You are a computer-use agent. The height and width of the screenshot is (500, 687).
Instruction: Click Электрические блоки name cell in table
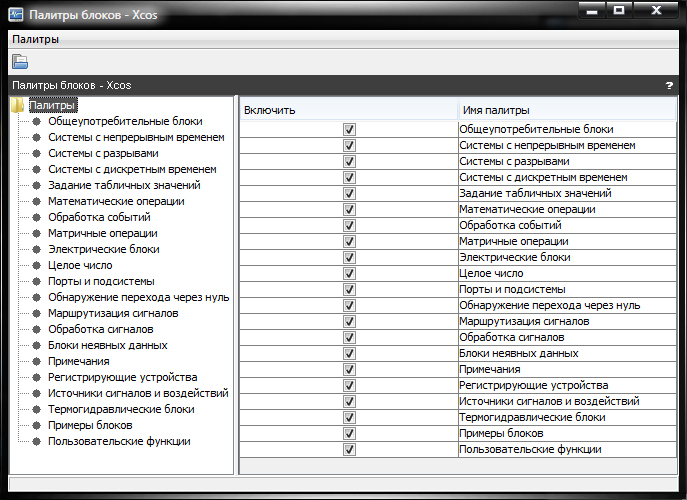pyautogui.click(x=567, y=257)
